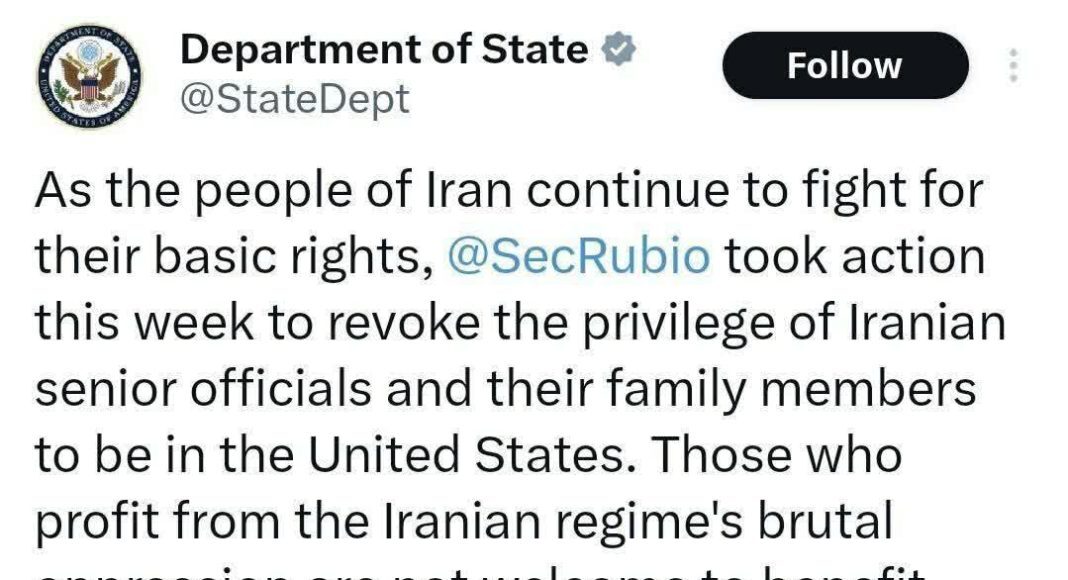Open the Department of State seal avatar
Viewport: 1068px width, 580px height.
pyautogui.click(x=90, y=76)
